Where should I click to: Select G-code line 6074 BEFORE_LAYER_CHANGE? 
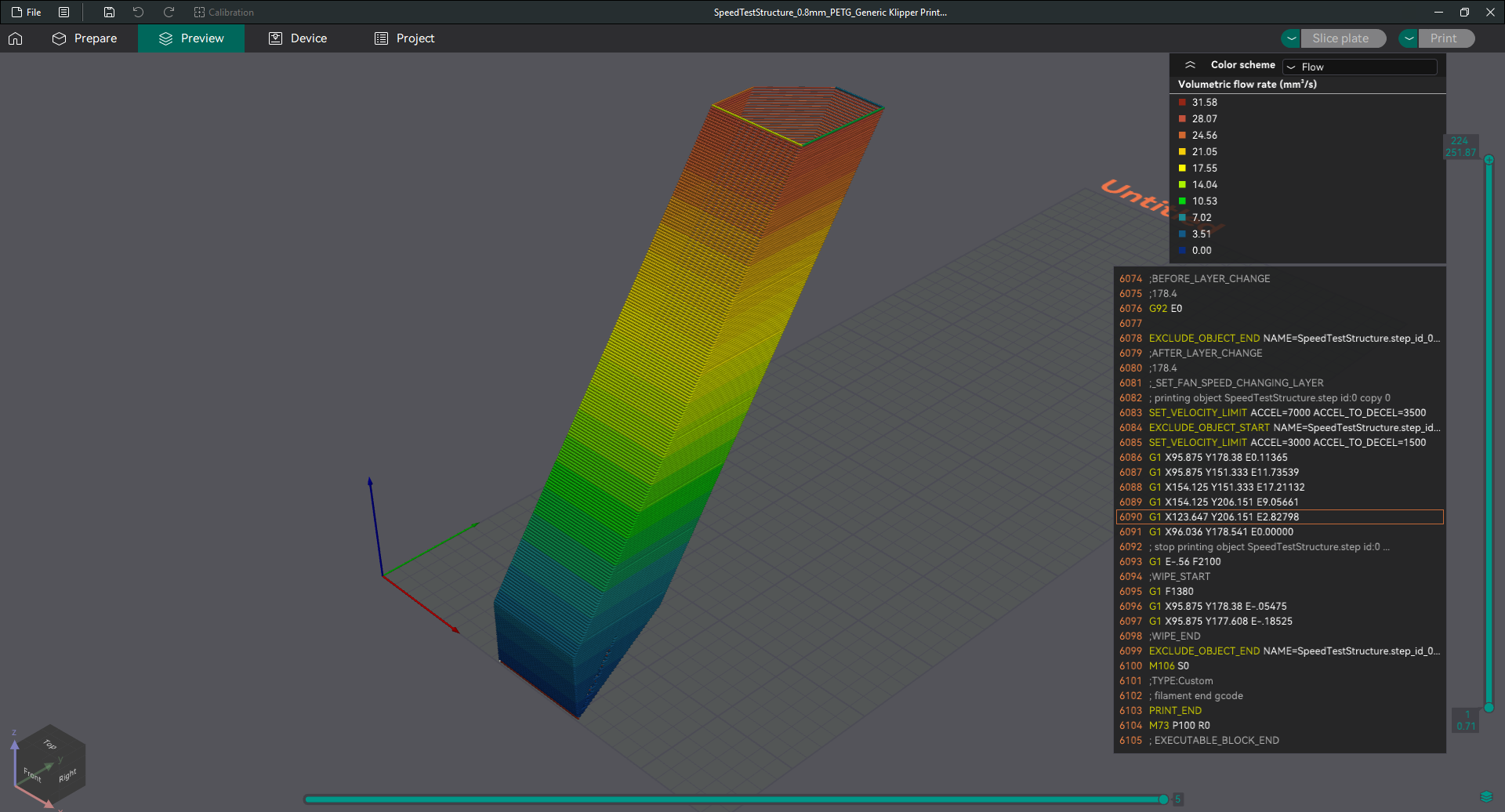pos(1279,279)
